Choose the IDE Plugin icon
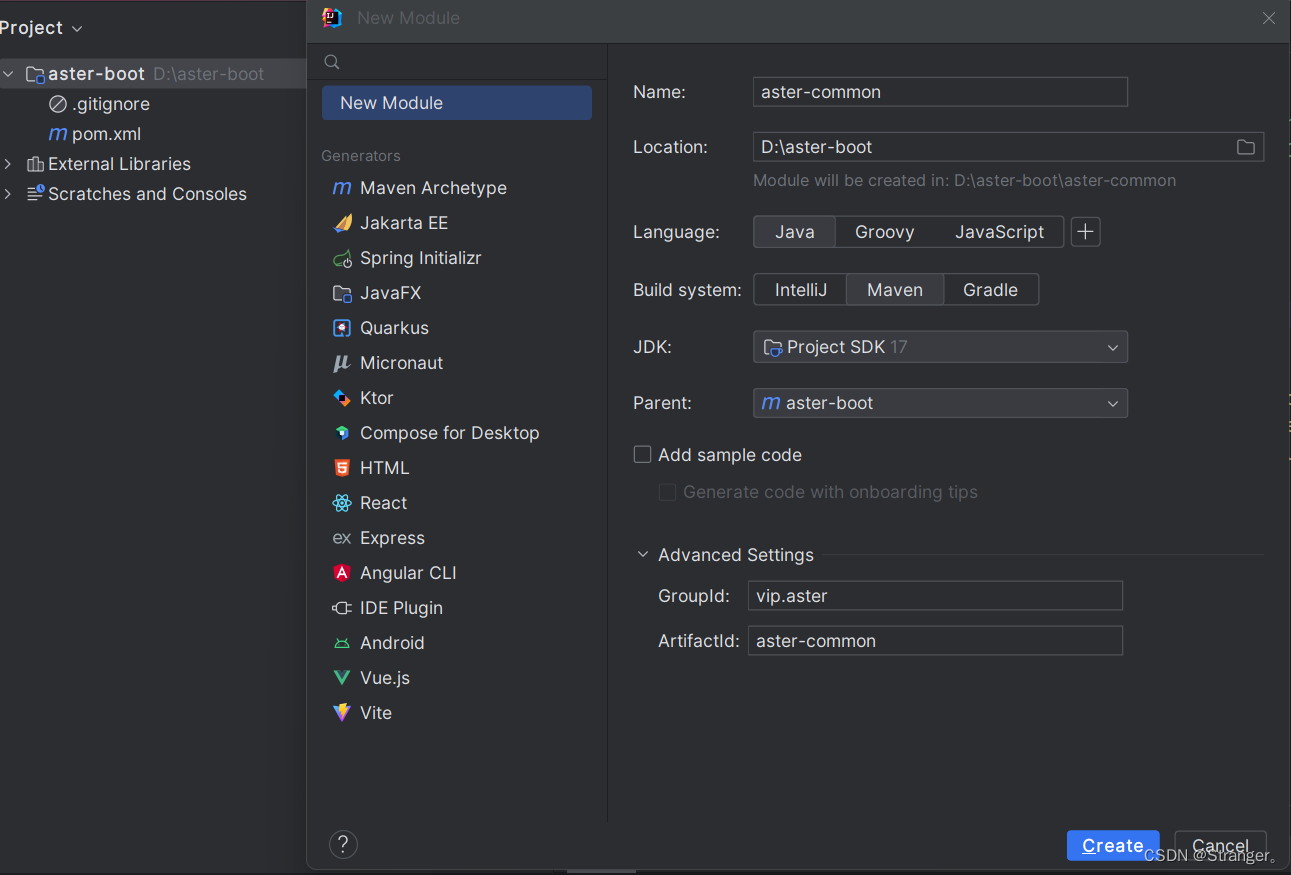Screen dimensions: 1291x875 342,608
